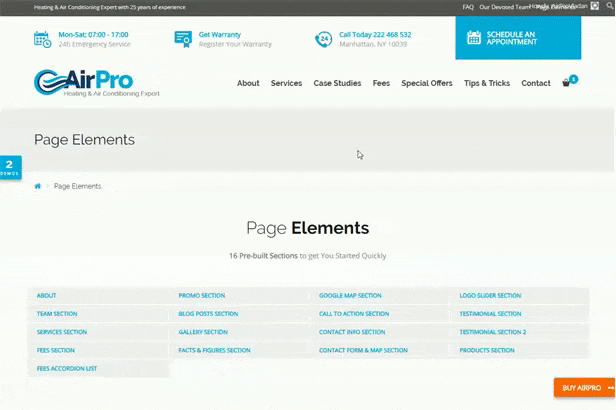Jump to Google Map Section

pyautogui.click(x=350, y=295)
